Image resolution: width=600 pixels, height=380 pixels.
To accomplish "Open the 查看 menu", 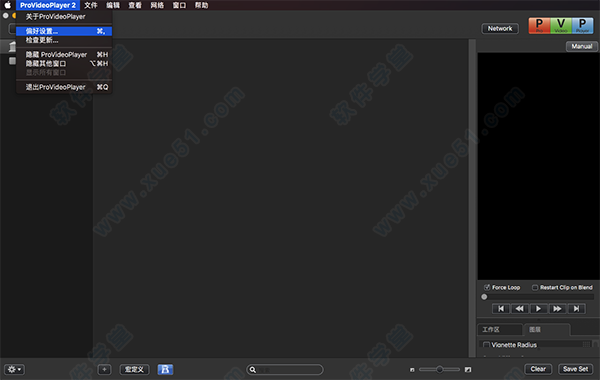I will tap(135, 5).
